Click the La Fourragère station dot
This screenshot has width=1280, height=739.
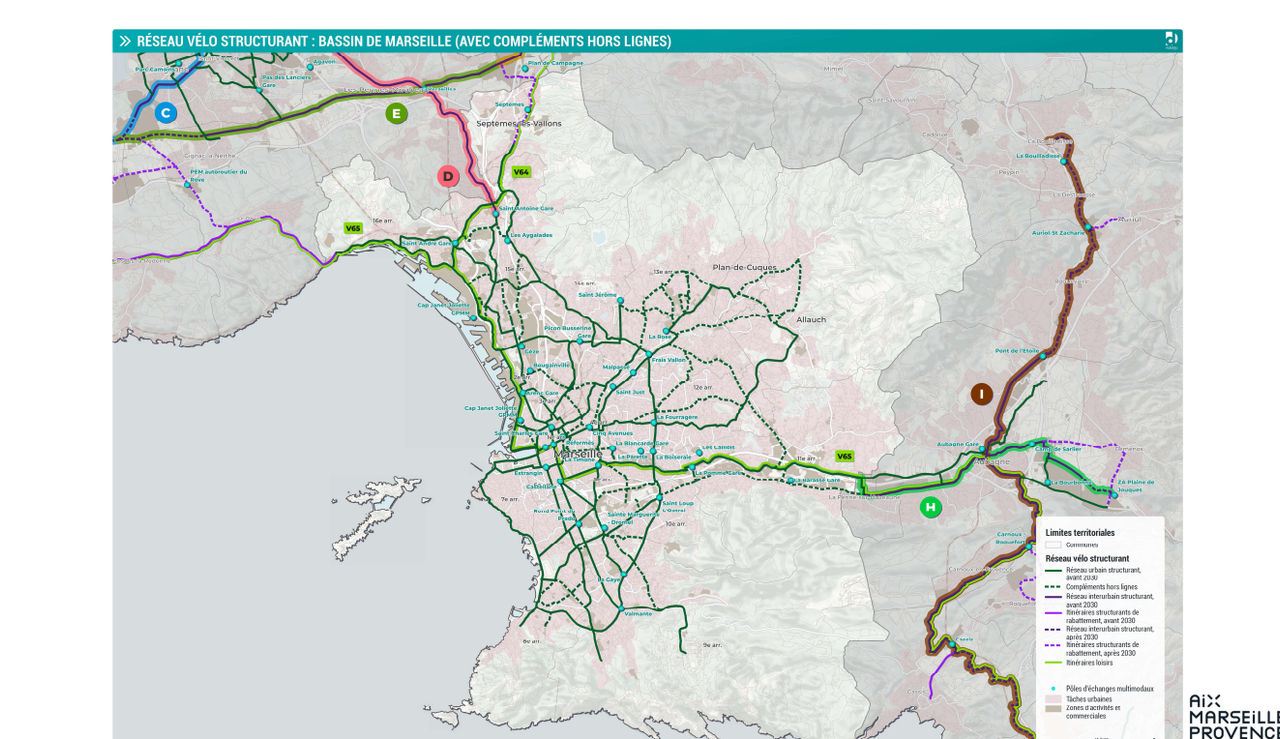pyautogui.click(x=654, y=423)
